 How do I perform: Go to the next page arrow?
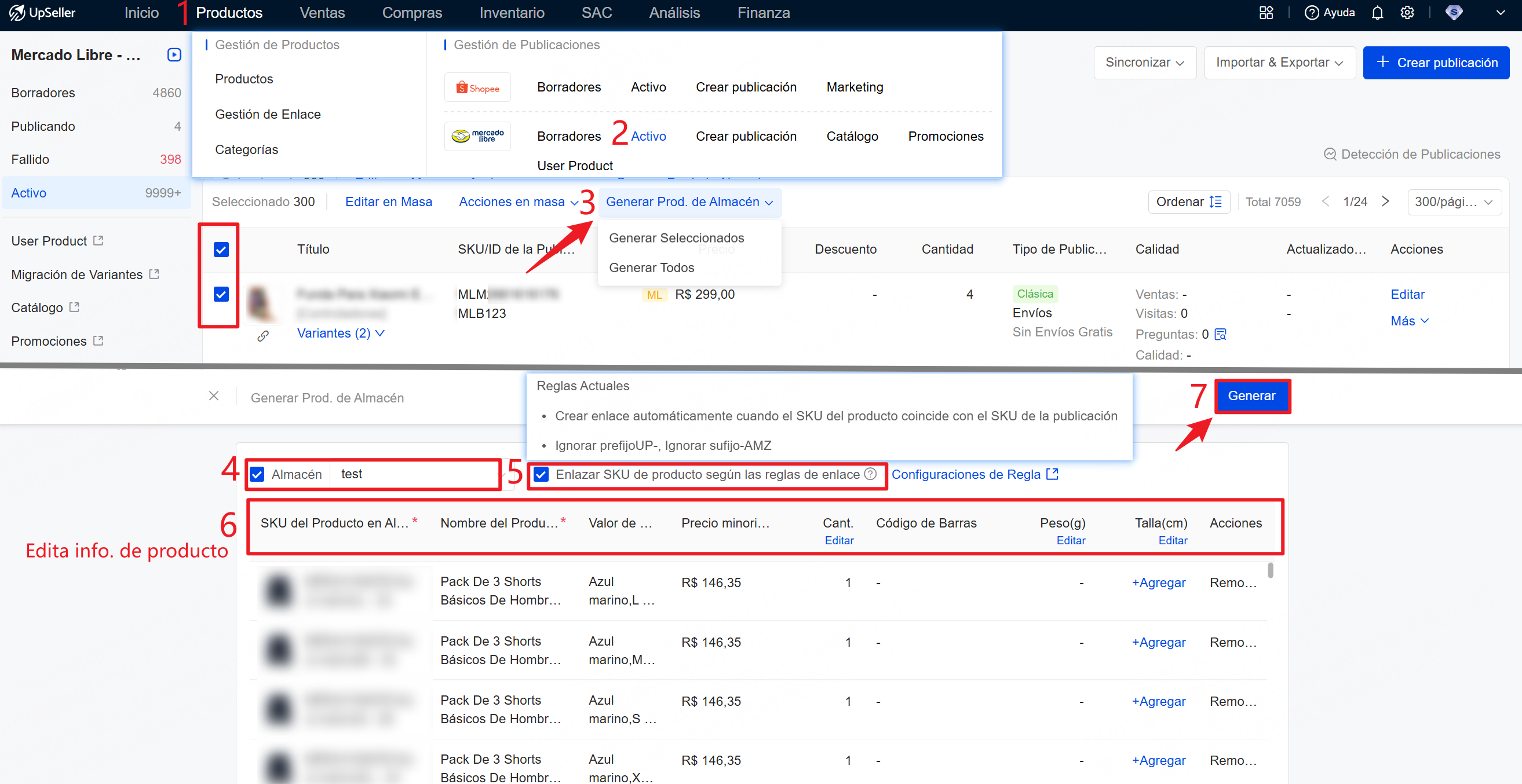point(1385,202)
